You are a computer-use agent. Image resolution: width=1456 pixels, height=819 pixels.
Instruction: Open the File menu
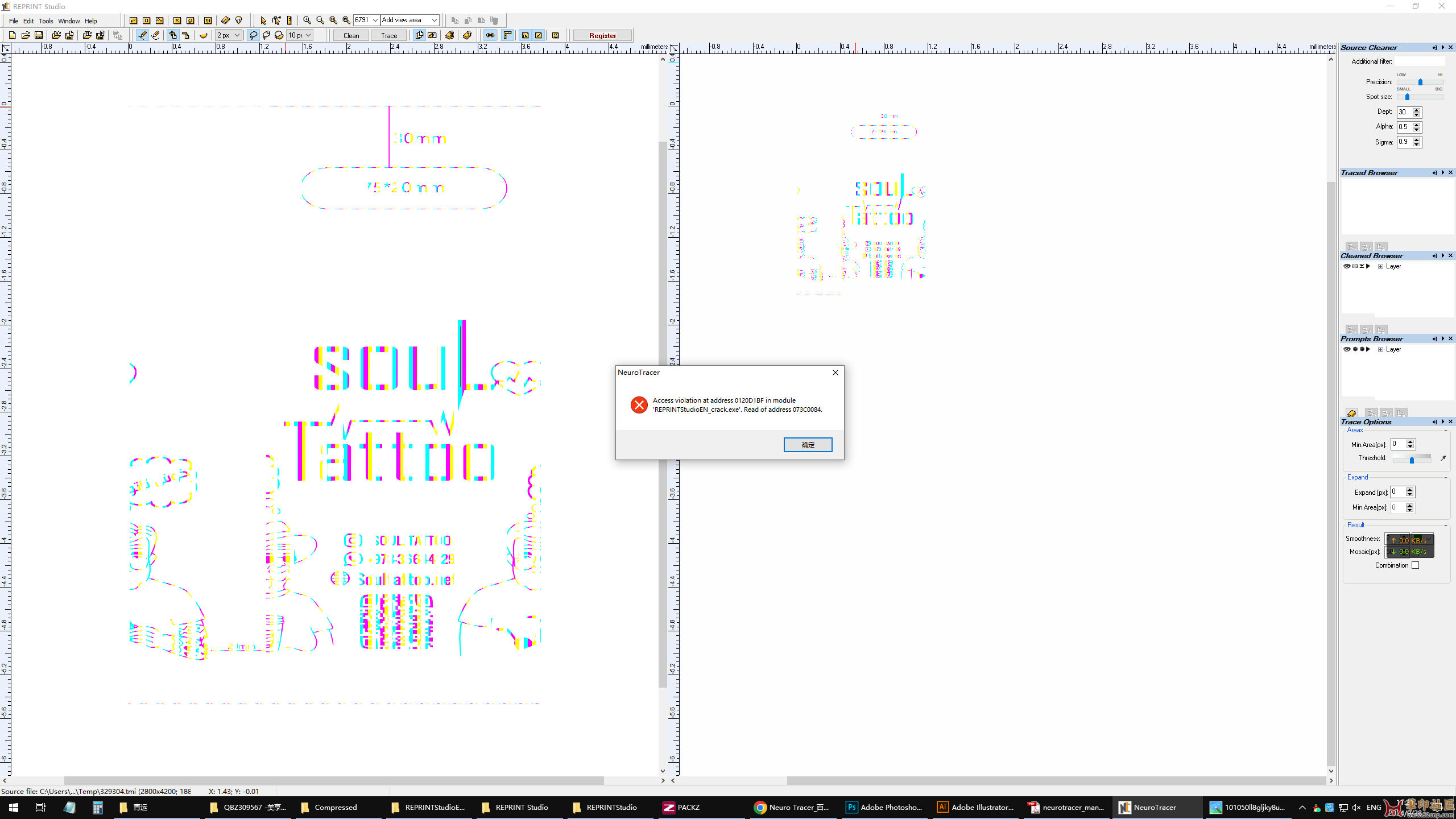click(14, 21)
